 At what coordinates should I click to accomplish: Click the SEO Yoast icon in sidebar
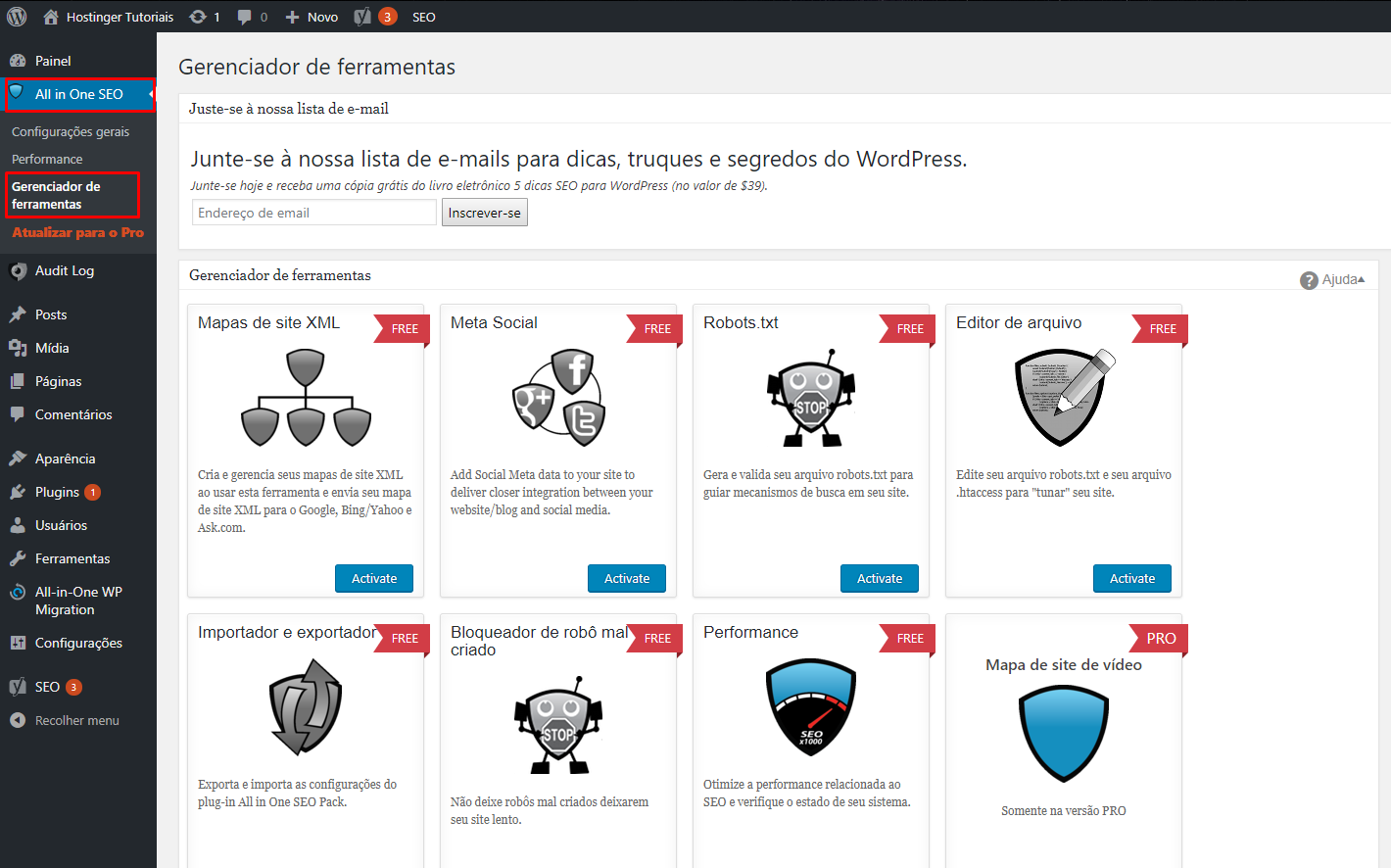[18, 687]
